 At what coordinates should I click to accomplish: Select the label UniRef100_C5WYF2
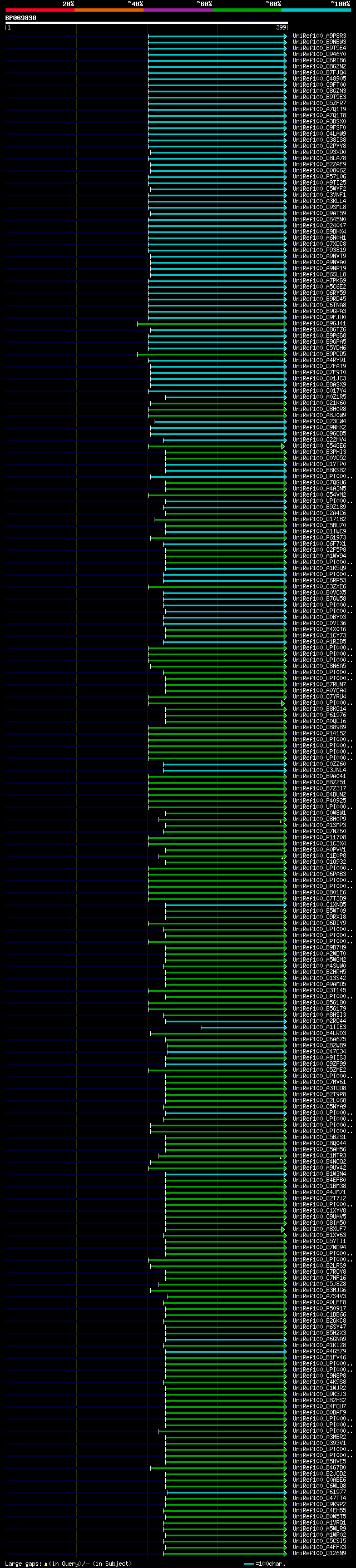coord(319,189)
